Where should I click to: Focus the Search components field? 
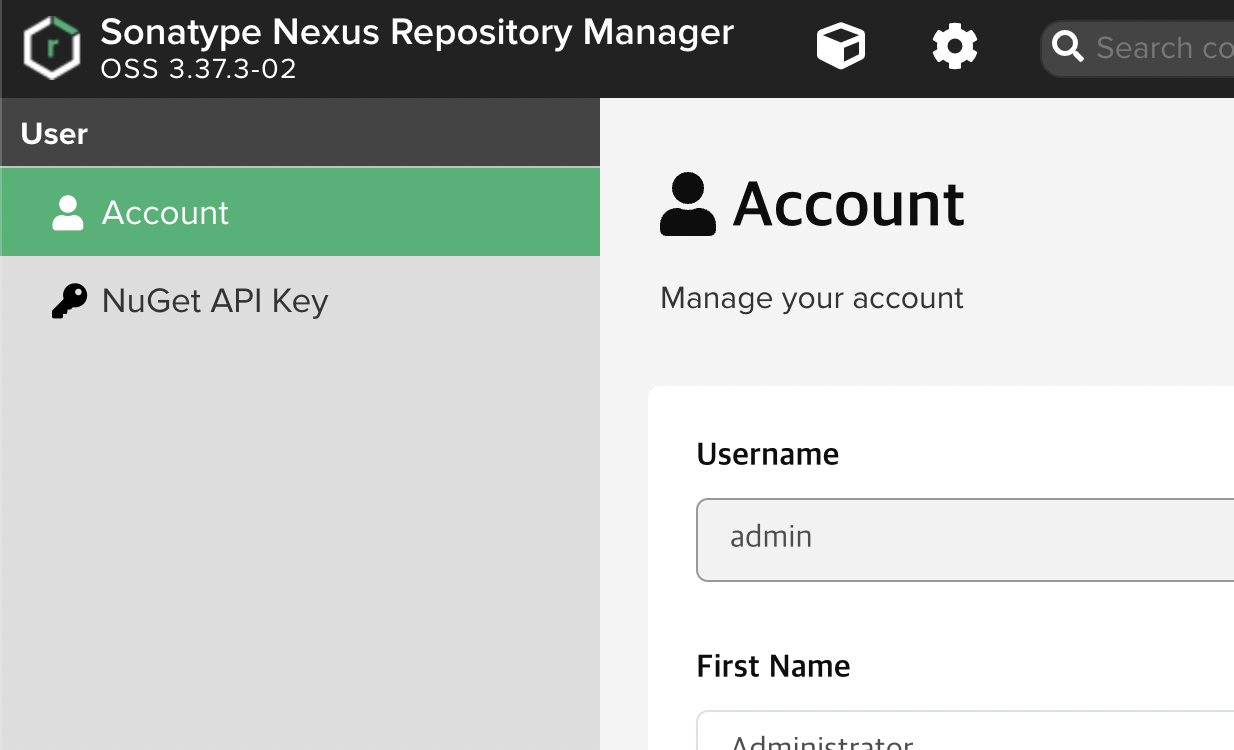coord(1162,47)
